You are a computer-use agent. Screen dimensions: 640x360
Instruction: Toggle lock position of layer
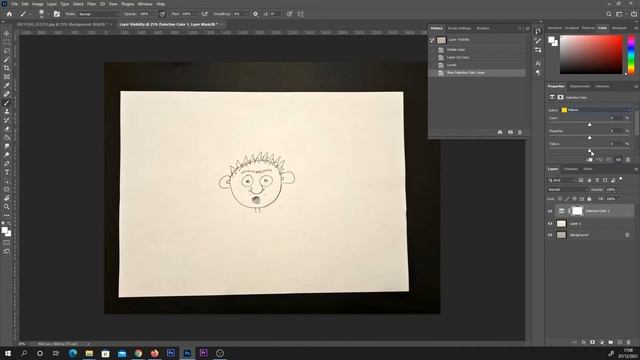click(574, 199)
